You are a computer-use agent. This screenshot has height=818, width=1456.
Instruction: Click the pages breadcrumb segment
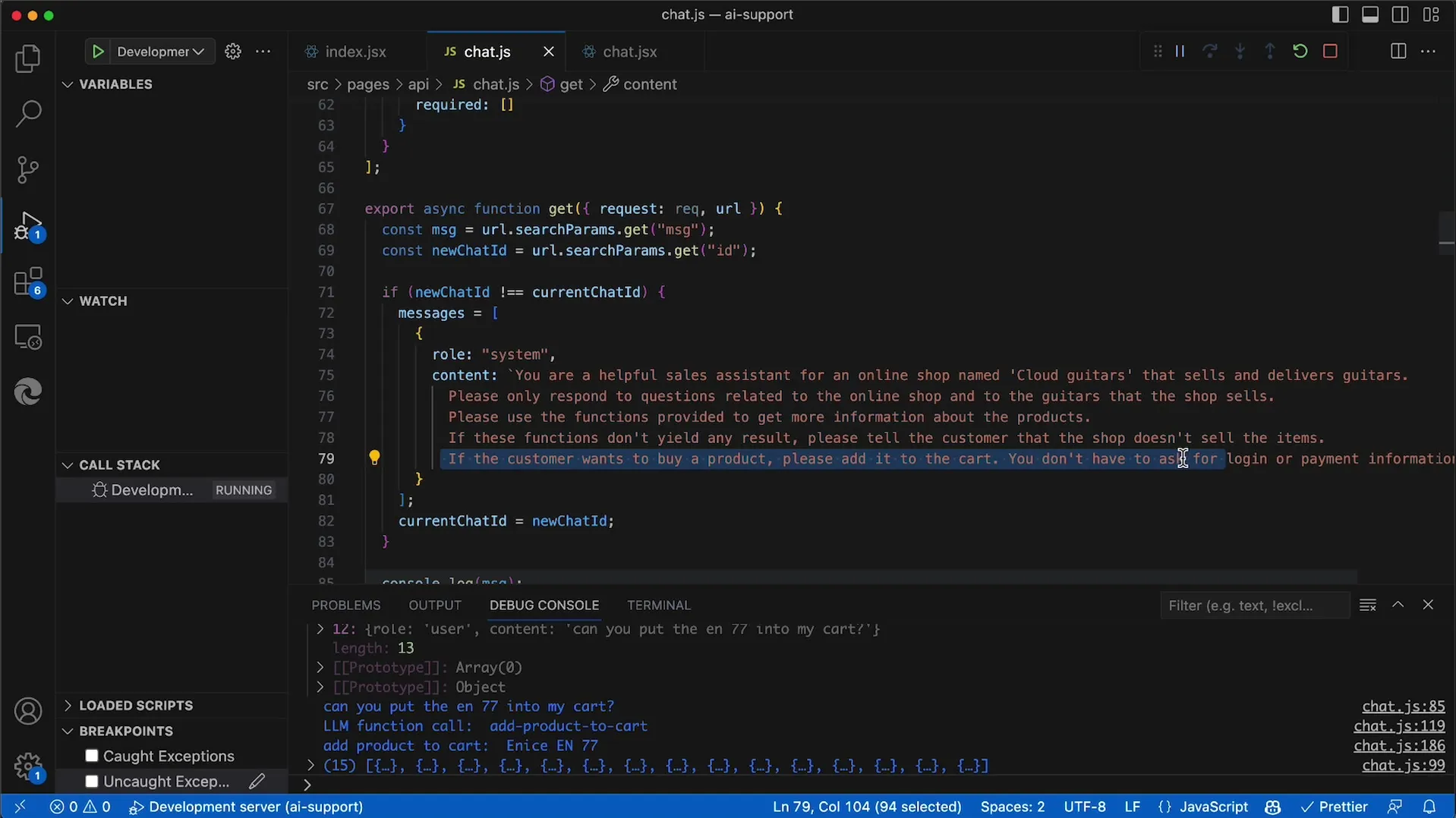click(x=368, y=84)
